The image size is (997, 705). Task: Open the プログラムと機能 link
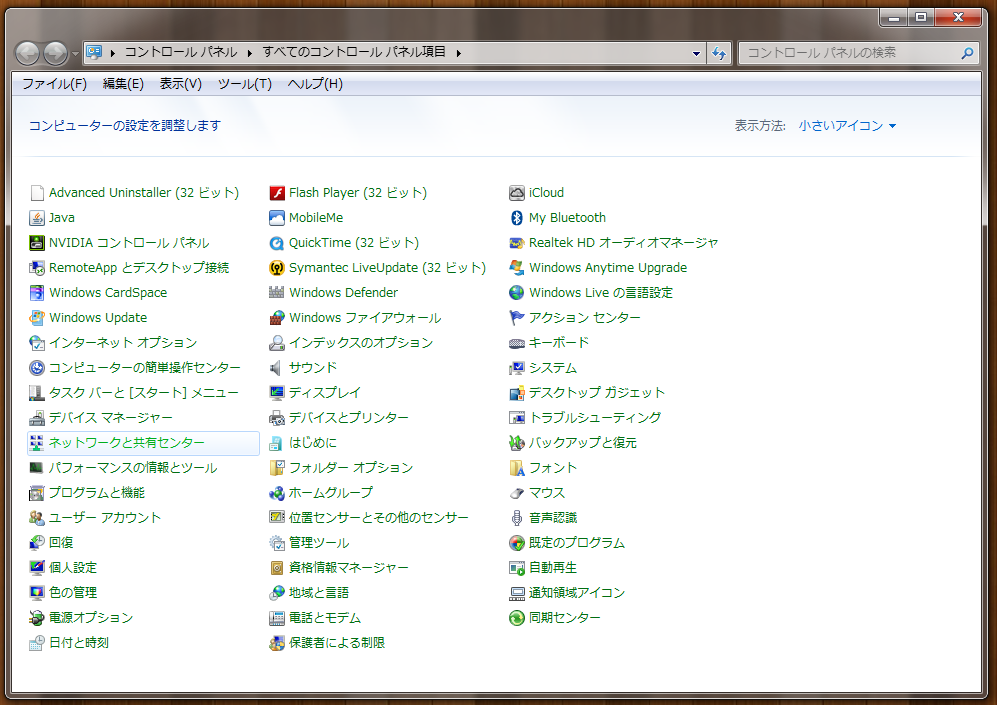97,493
